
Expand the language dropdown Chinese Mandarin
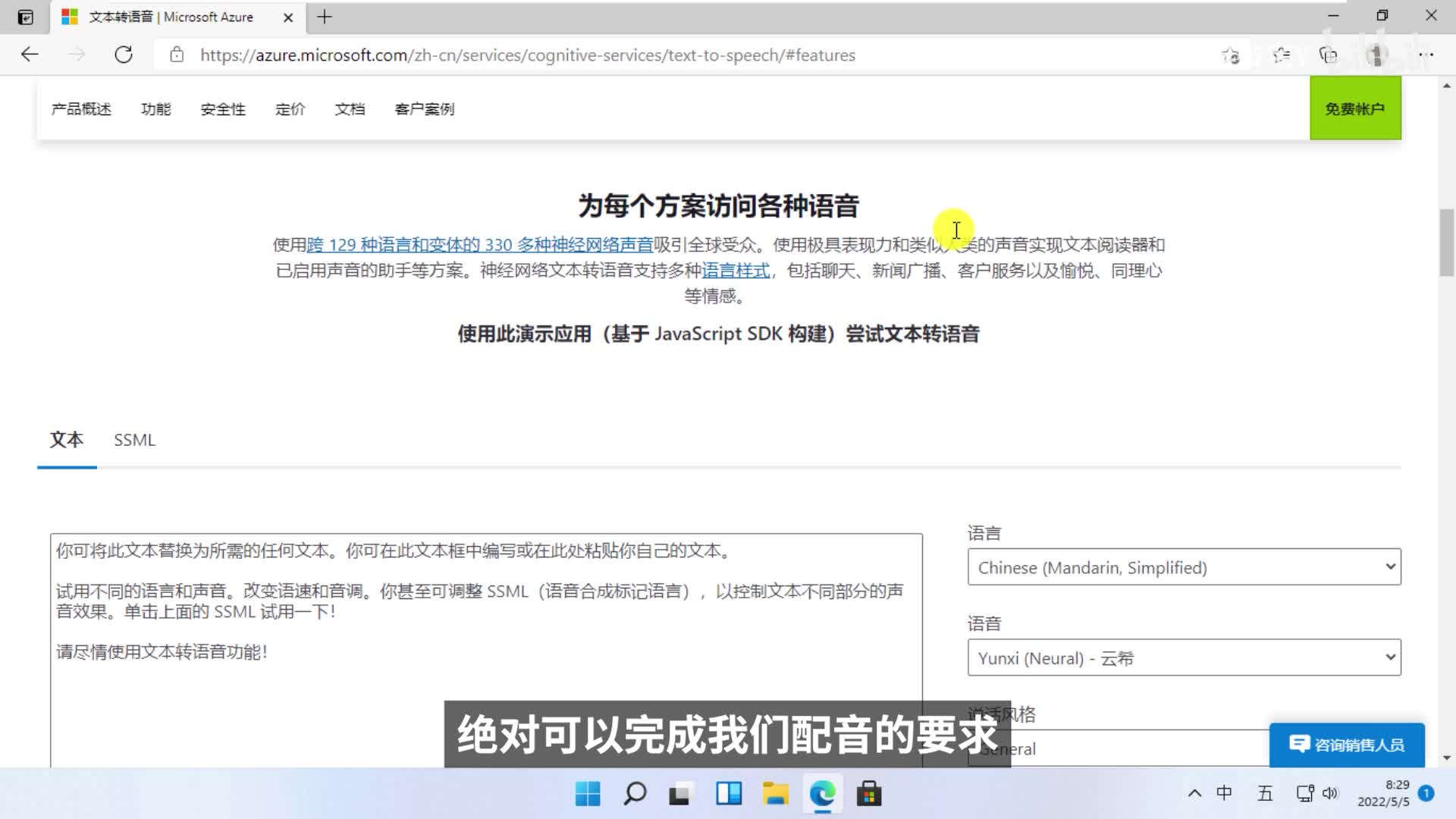1184,567
